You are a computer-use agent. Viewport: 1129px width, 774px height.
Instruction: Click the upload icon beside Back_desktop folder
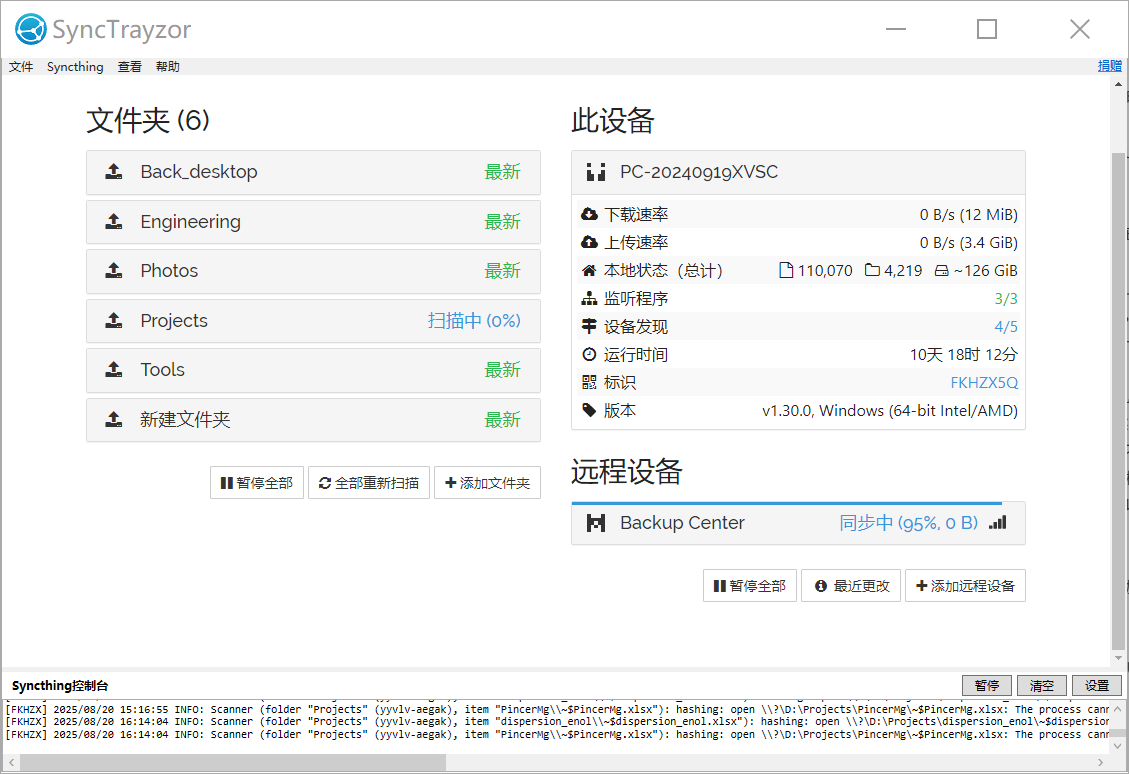114,172
